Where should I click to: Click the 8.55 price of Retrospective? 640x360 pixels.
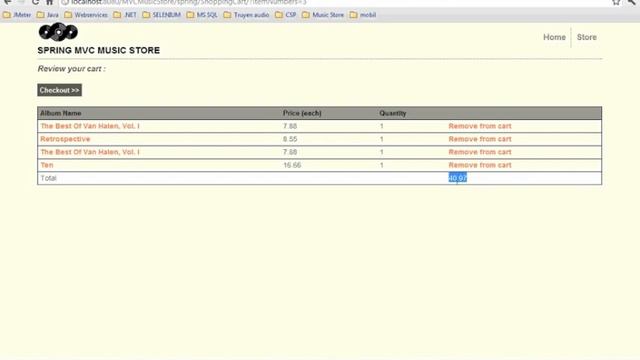[x=290, y=139]
